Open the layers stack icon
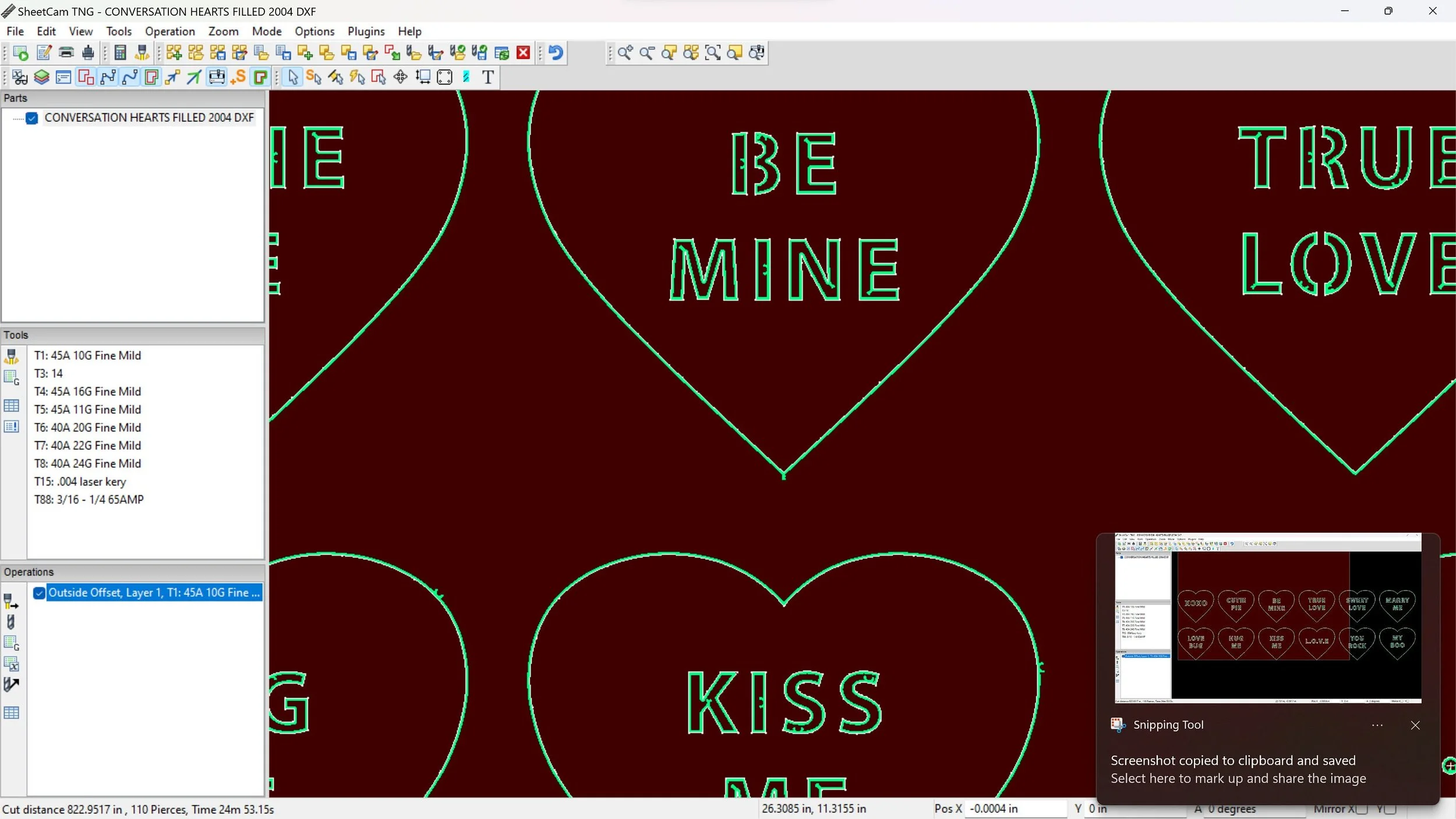1456x819 pixels. click(x=41, y=77)
